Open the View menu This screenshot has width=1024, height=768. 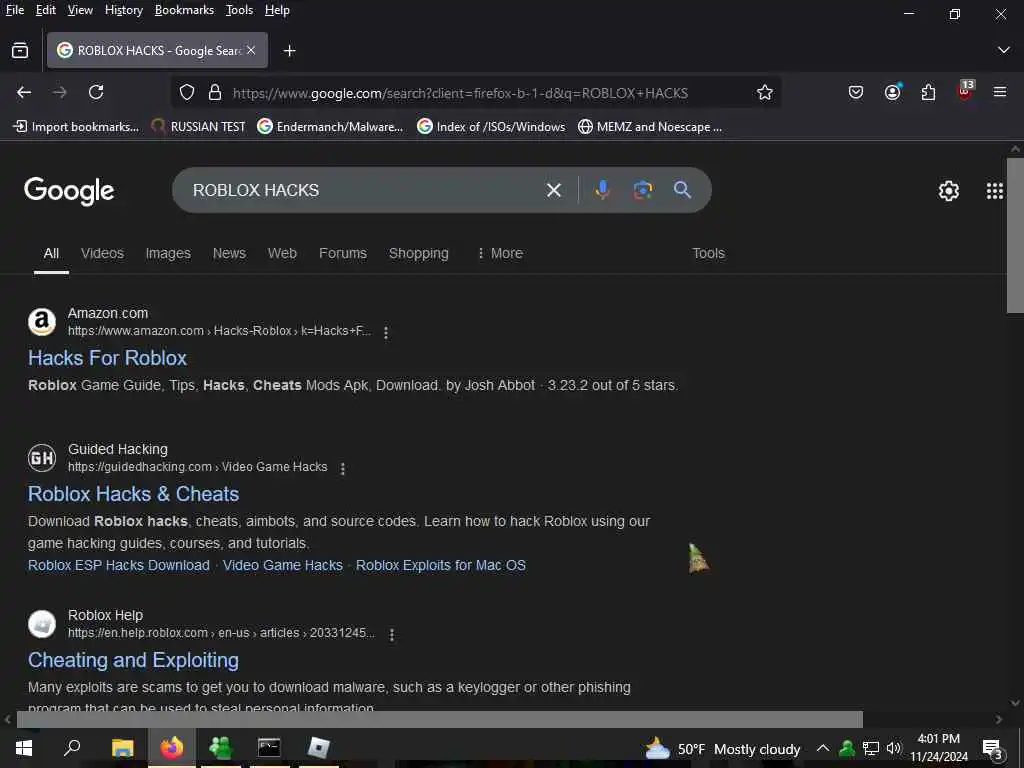coord(80,10)
